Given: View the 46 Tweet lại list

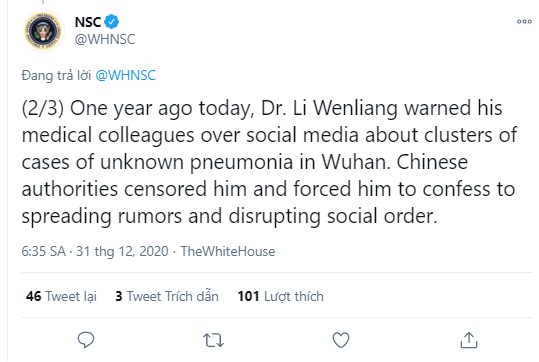Looking at the screenshot, I should tap(61, 296).
